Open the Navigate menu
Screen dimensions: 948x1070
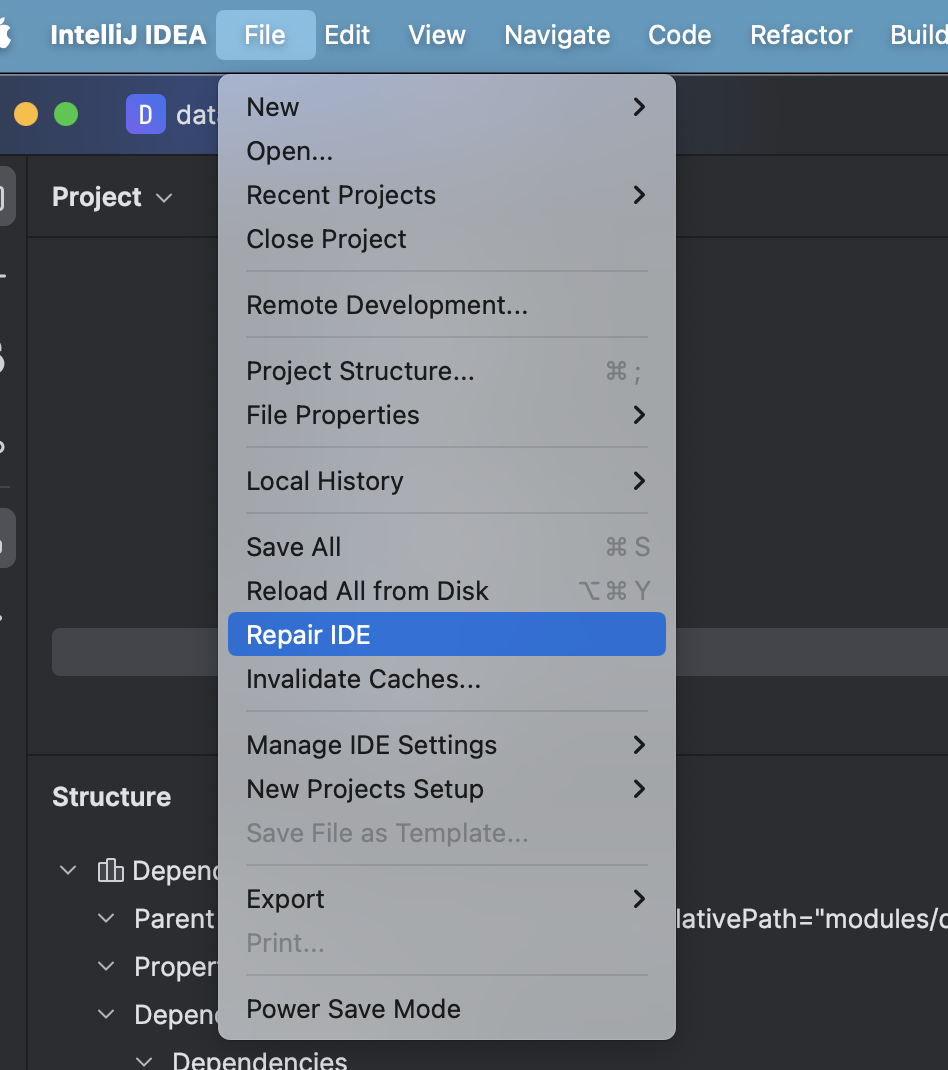557,35
